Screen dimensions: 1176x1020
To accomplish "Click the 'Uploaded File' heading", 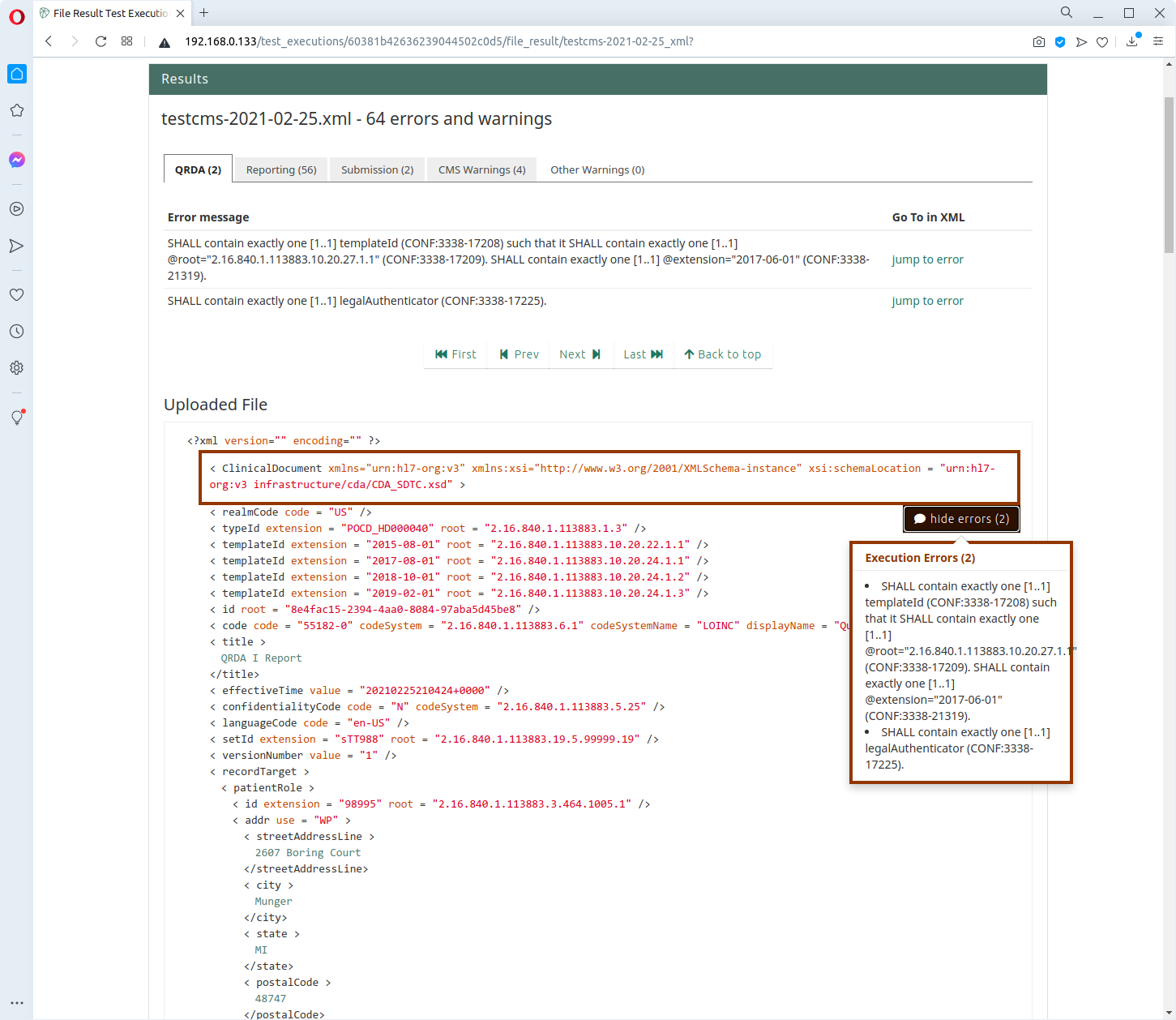I will click(216, 405).
